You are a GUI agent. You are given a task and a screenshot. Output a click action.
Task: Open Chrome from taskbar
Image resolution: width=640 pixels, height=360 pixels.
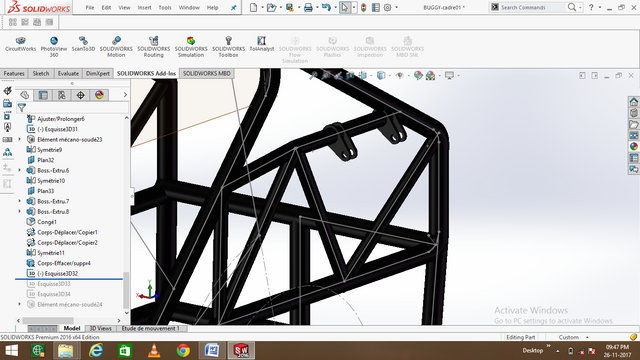pos(183,351)
